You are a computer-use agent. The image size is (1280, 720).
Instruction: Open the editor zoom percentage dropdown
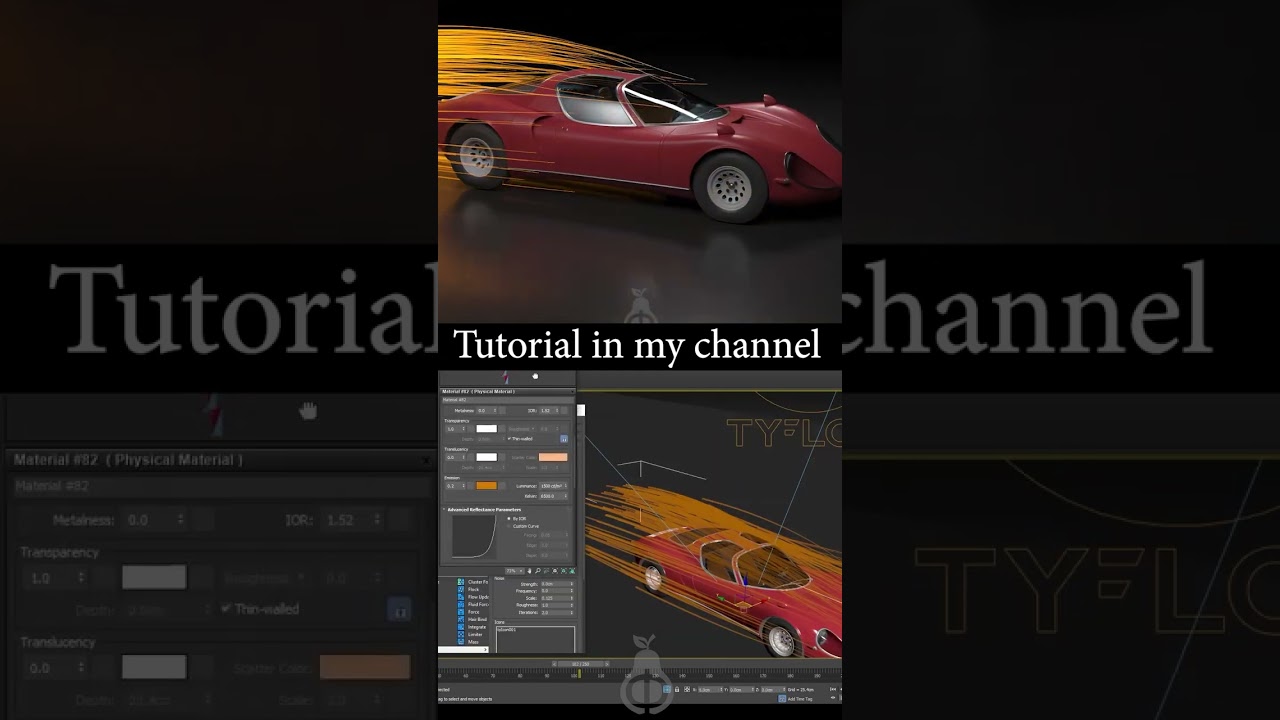pyautogui.click(x=515, y=571)
